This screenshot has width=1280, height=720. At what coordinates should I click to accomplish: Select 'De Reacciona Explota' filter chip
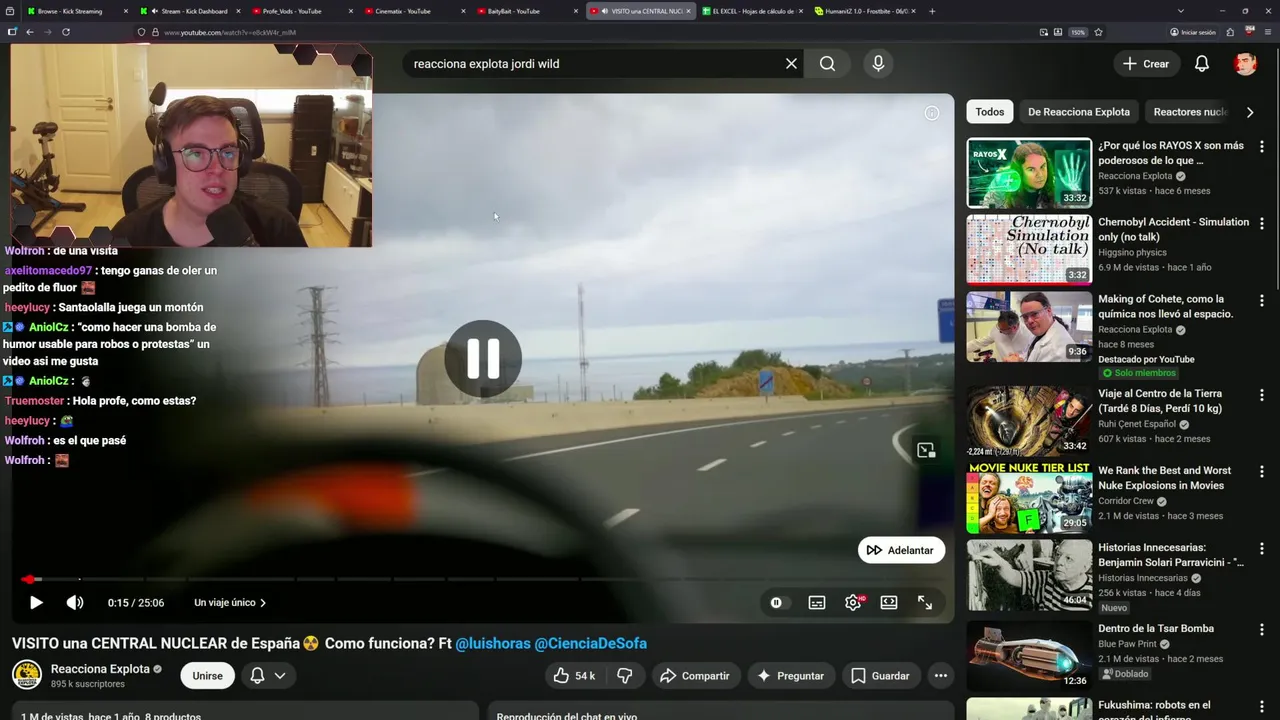coord(1079,112)
